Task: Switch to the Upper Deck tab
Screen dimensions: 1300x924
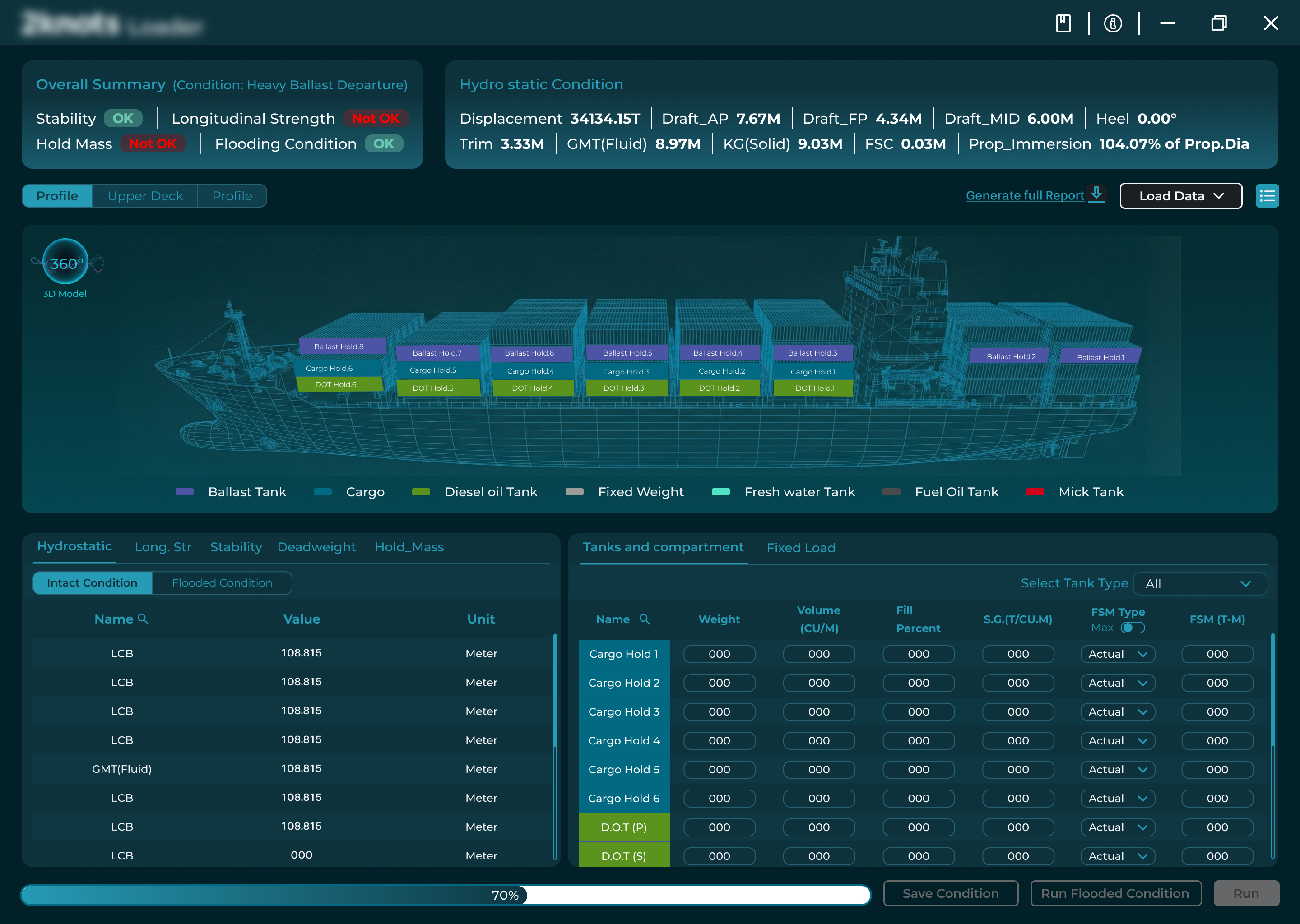Action: (145, 196)
